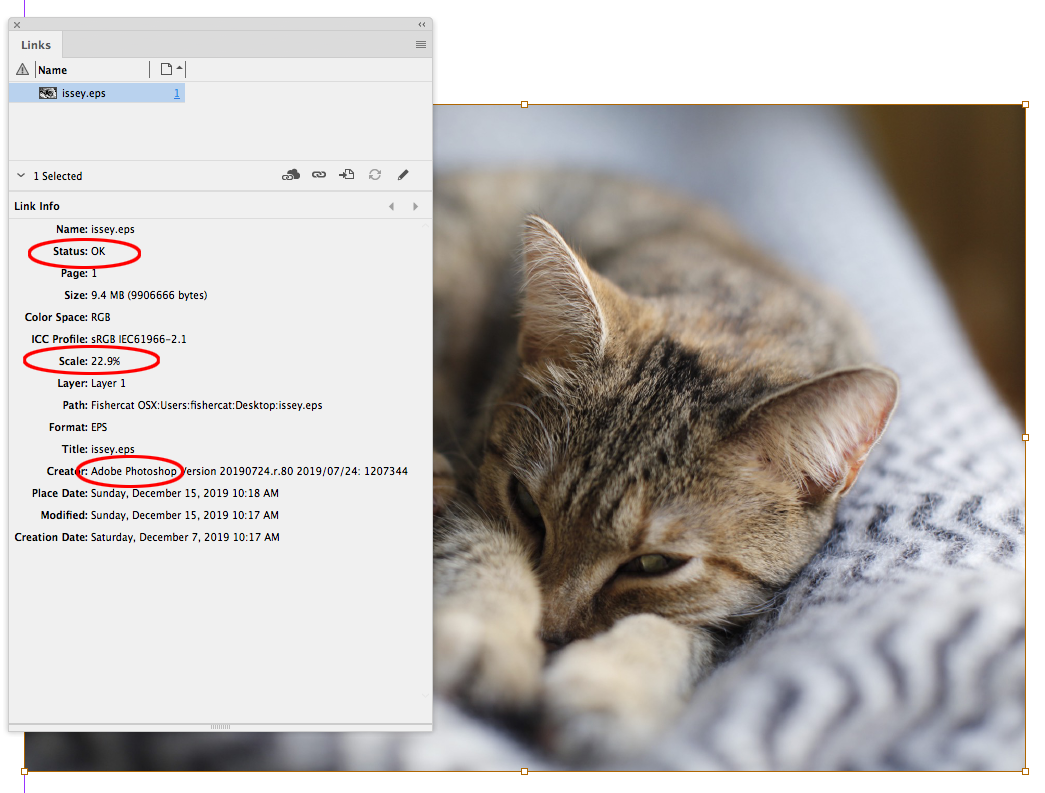
Task: Click the "Layer: Layer 1" row
Action: pos(91,383)
